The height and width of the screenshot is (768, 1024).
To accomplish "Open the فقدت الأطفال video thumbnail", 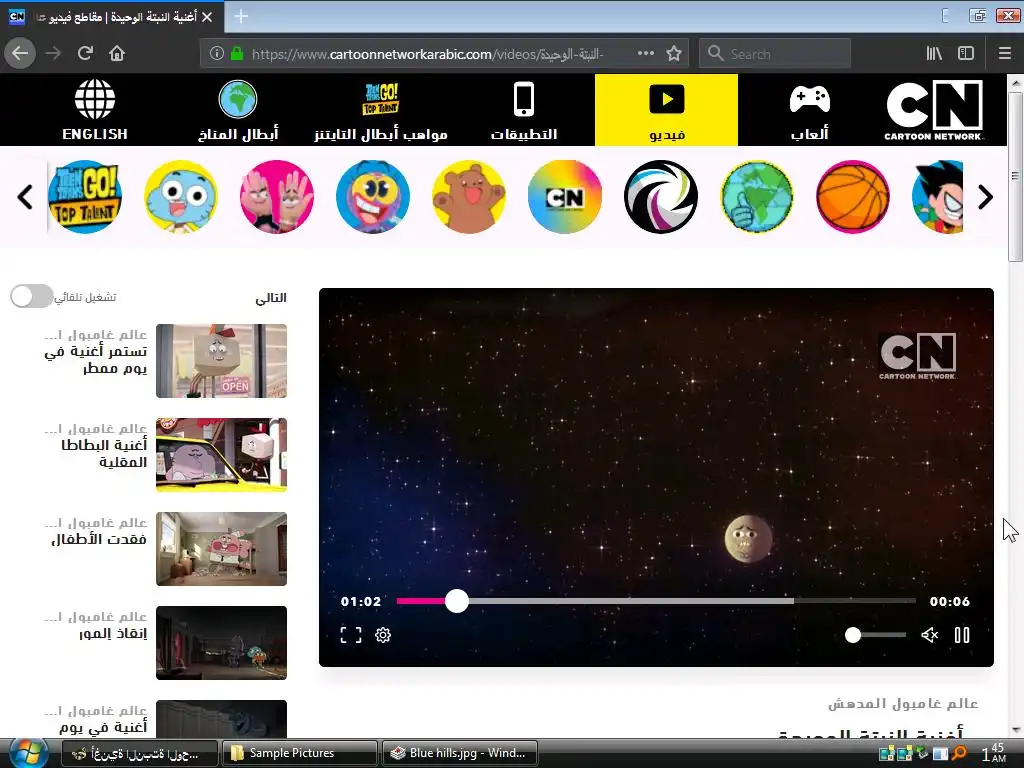I will (221, 549).
